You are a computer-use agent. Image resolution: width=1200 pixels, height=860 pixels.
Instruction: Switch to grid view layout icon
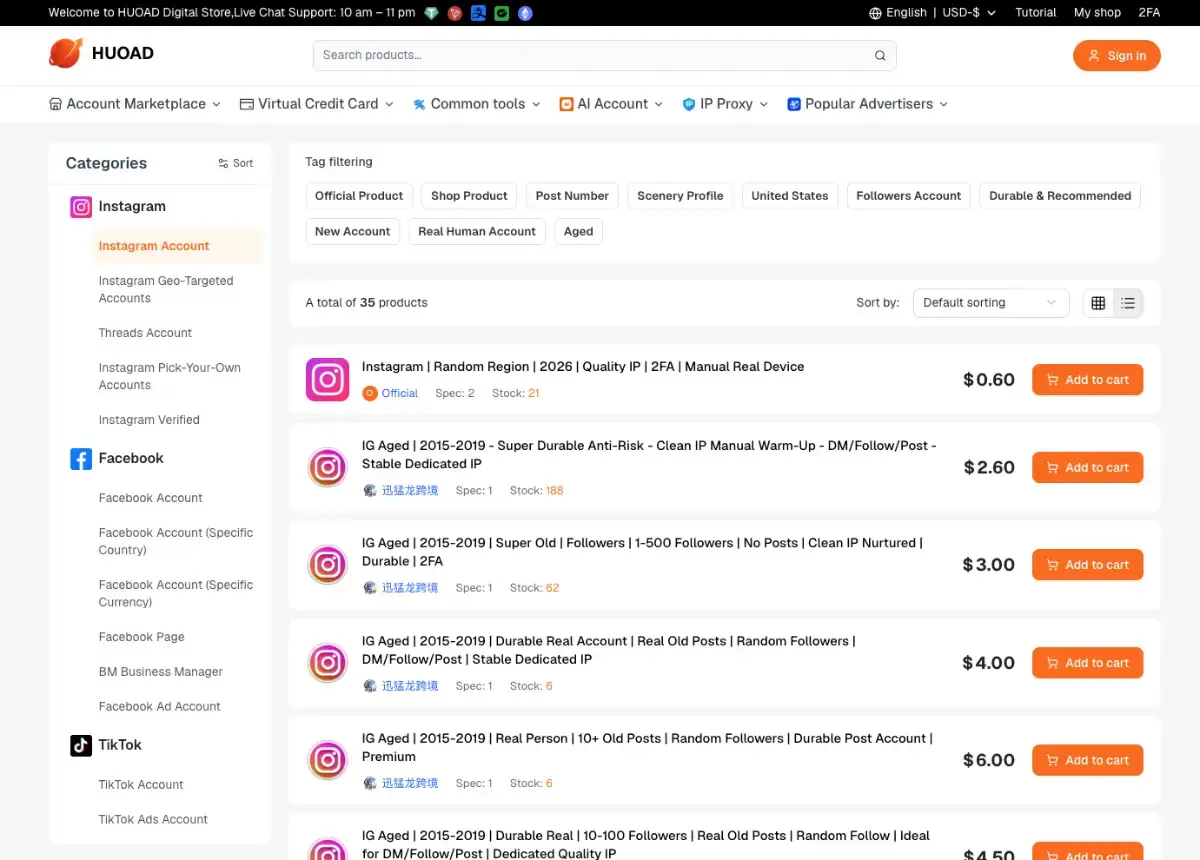(1098, 303)
